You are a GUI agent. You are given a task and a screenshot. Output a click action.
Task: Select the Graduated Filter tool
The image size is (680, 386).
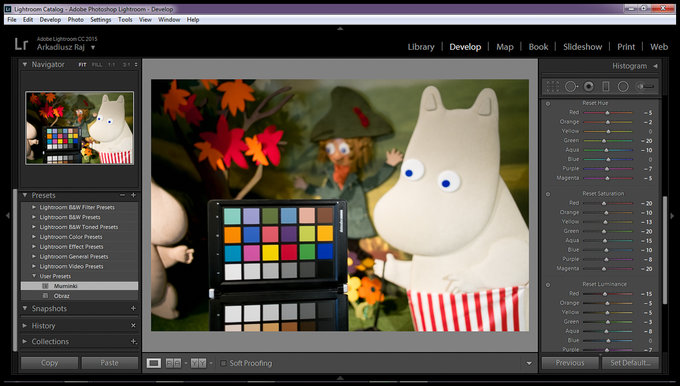tap(606, 86)
